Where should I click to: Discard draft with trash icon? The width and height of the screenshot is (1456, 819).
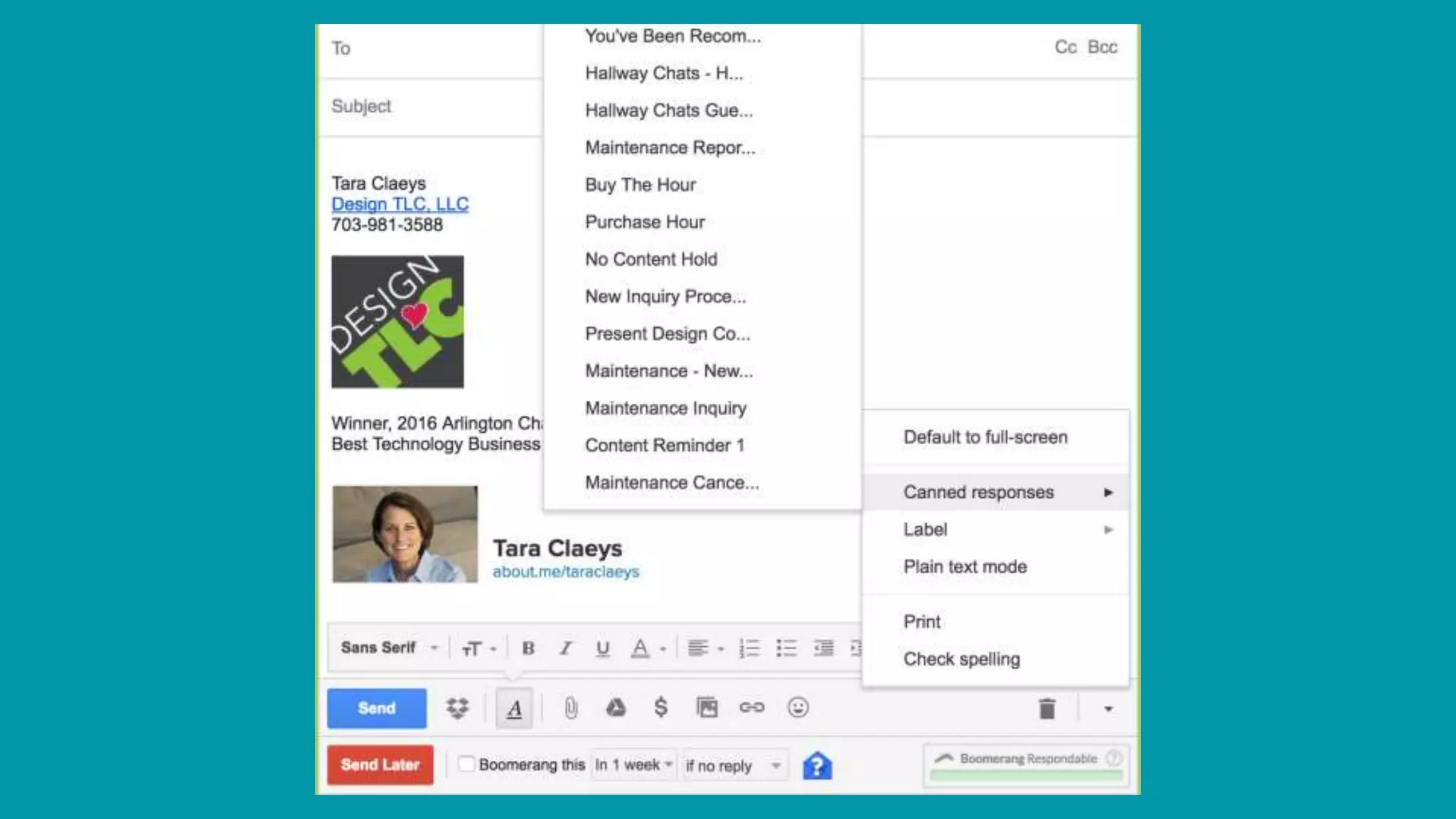pos(1046,709)
